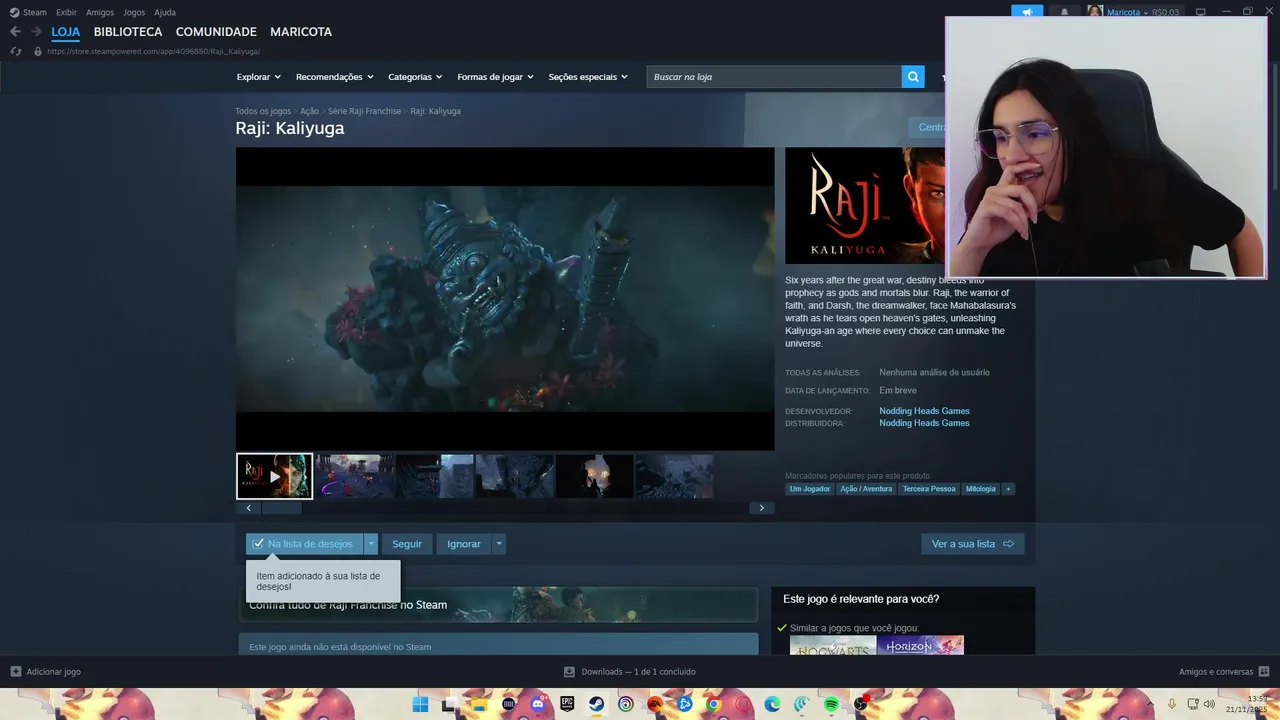This screenshot has width=1280, height=720.
Task: Click the Steam taskbar icon
Action: [x=596, y=704]
